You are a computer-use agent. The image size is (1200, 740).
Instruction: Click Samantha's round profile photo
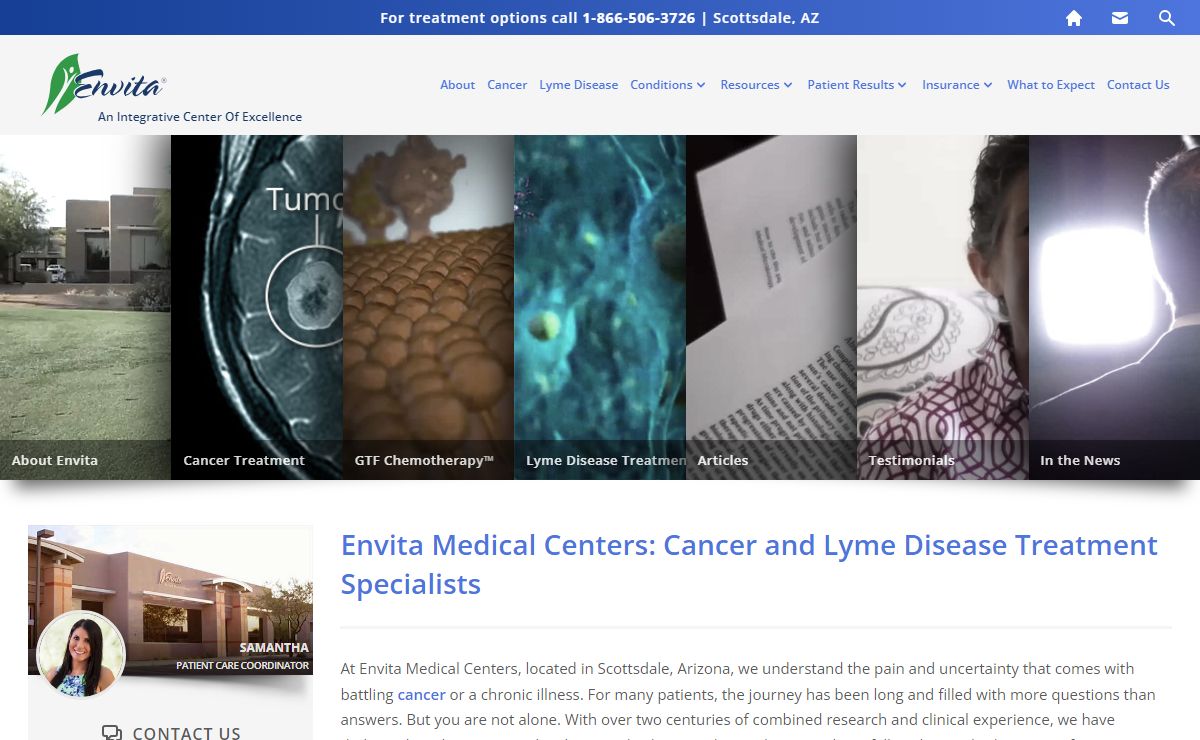click(x=81, y=654)
